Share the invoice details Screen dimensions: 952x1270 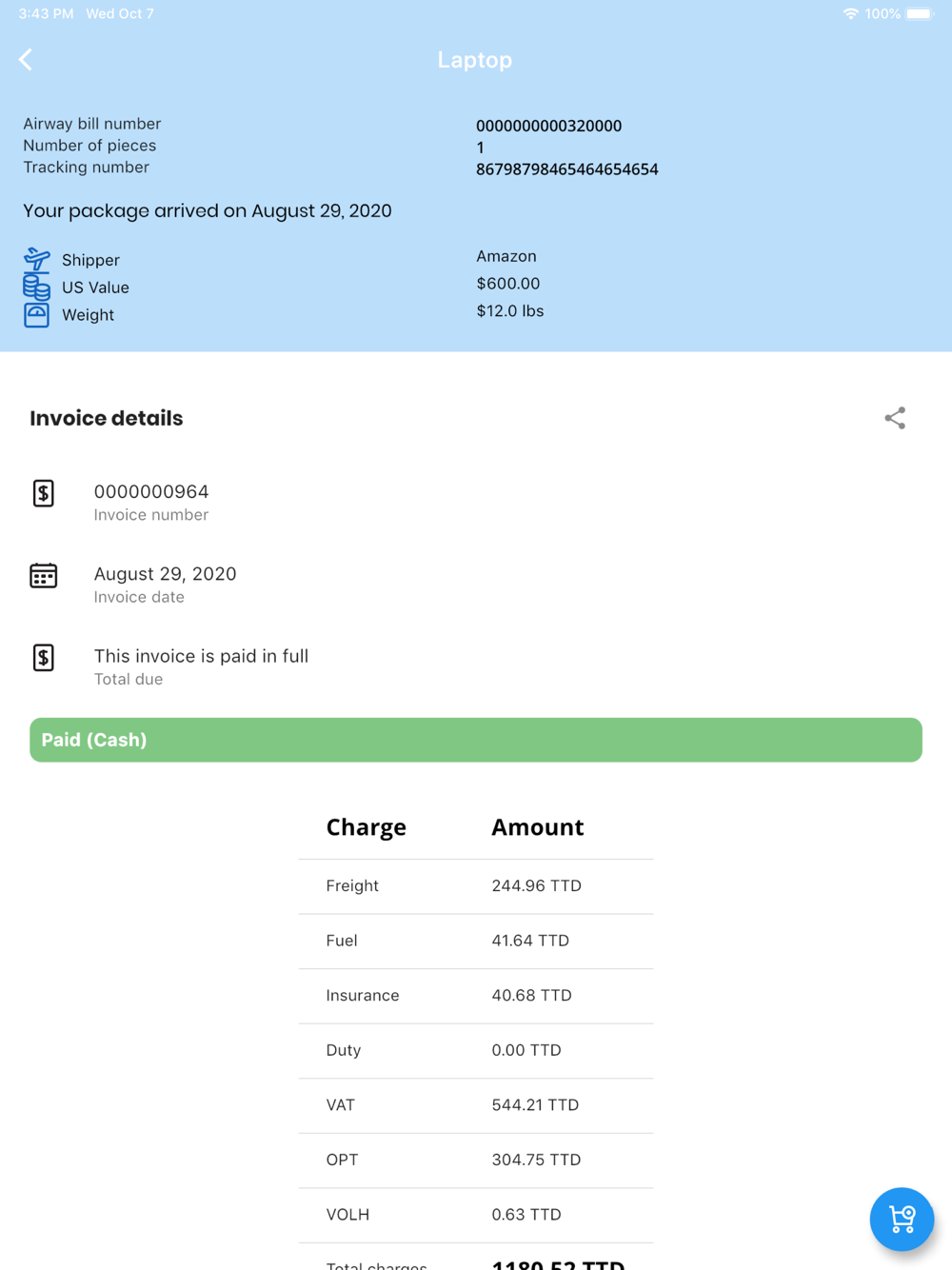[895, 418]
